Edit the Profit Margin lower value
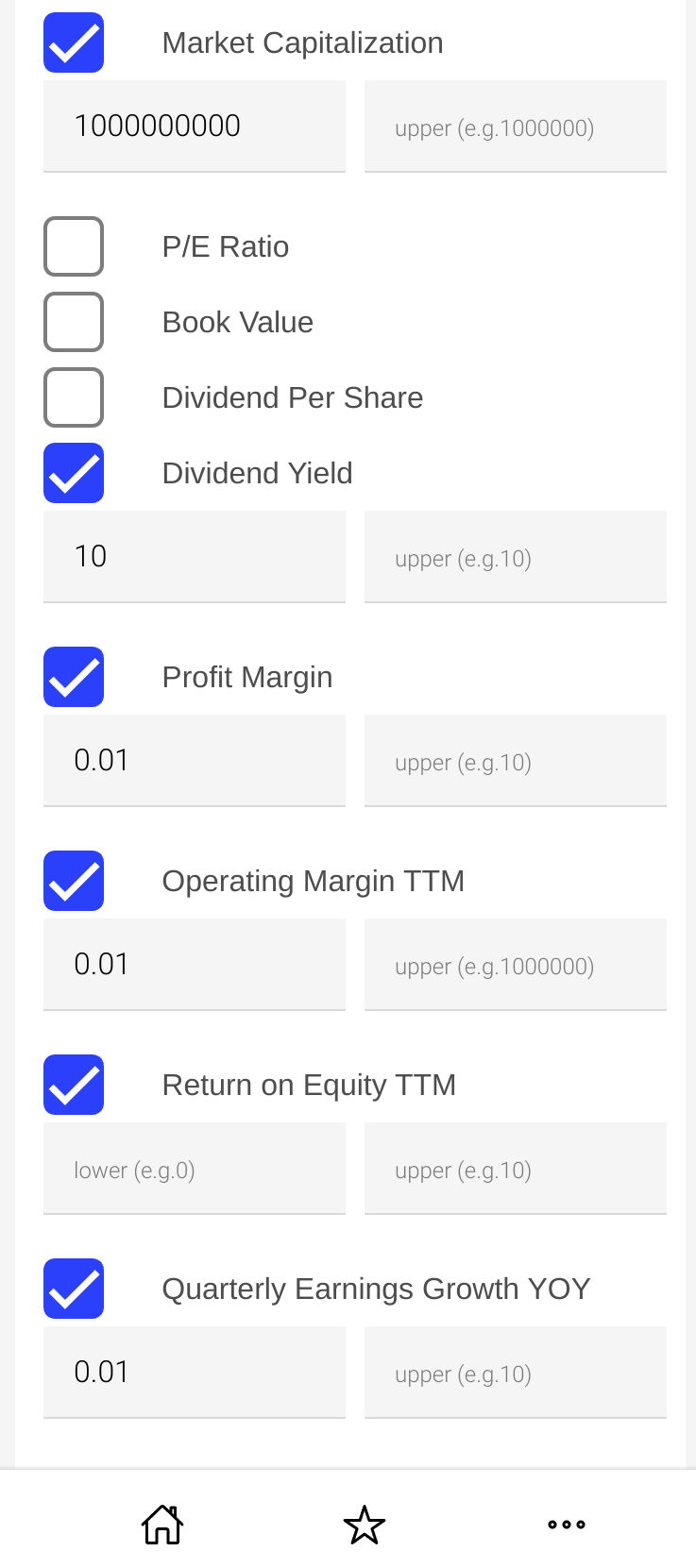Screen dimensions: 696x1568 (x=195, y=760)
